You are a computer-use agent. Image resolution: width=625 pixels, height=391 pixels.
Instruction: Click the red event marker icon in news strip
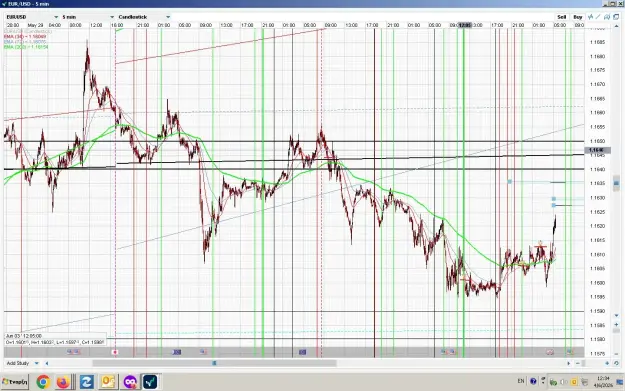point(115,352)
